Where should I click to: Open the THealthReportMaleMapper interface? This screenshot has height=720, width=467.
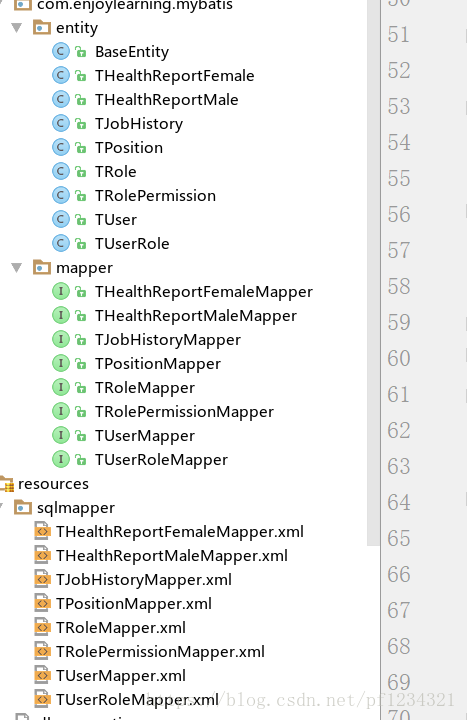coord(196,316)
